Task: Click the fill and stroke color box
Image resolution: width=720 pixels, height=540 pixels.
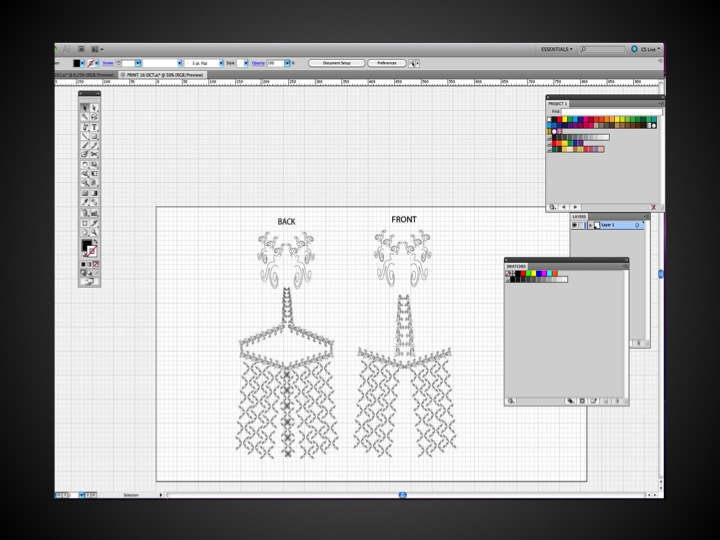Action: click(88, 246)
